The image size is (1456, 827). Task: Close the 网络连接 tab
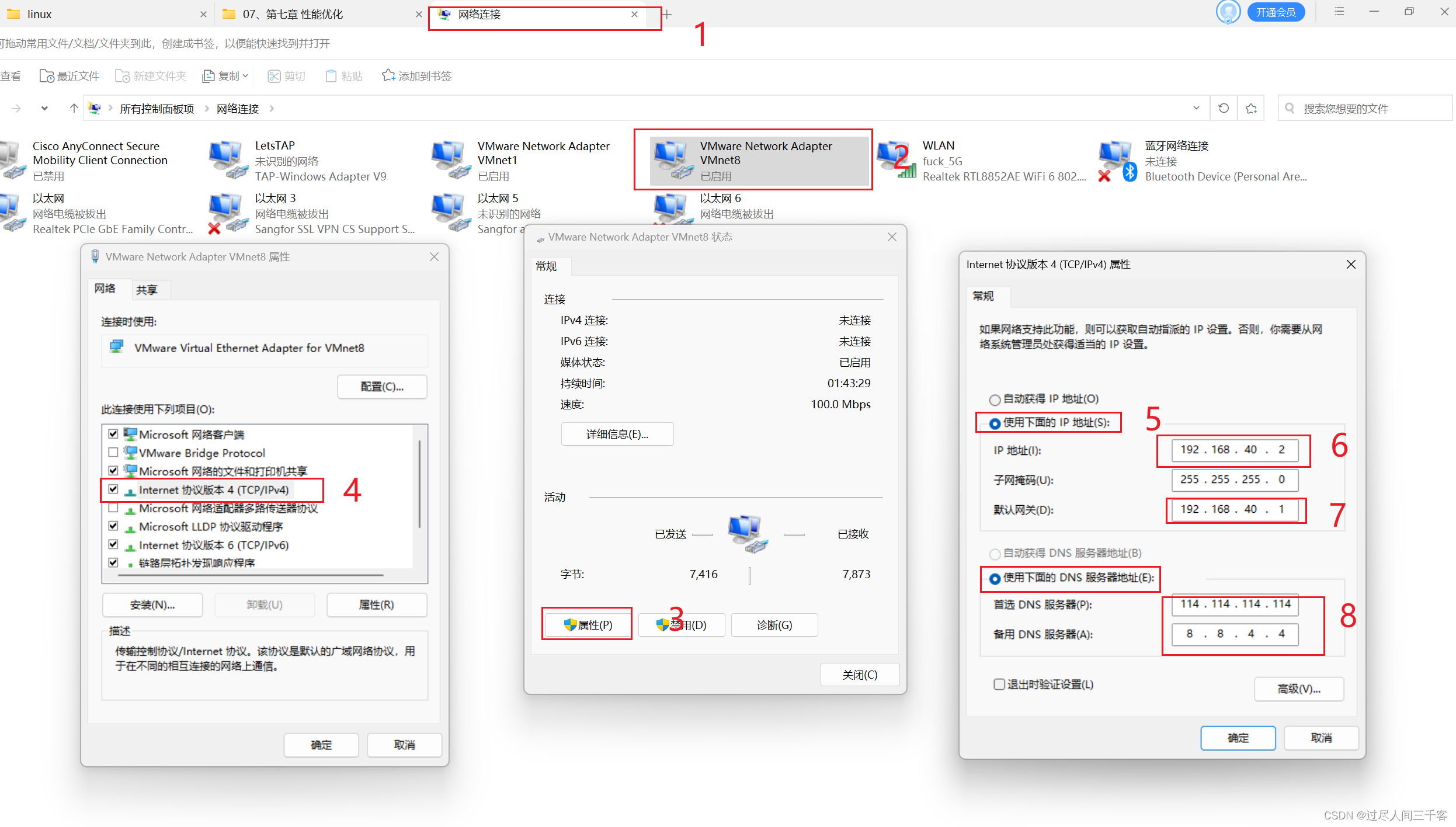pyautogui.click(x=634, y=15)
